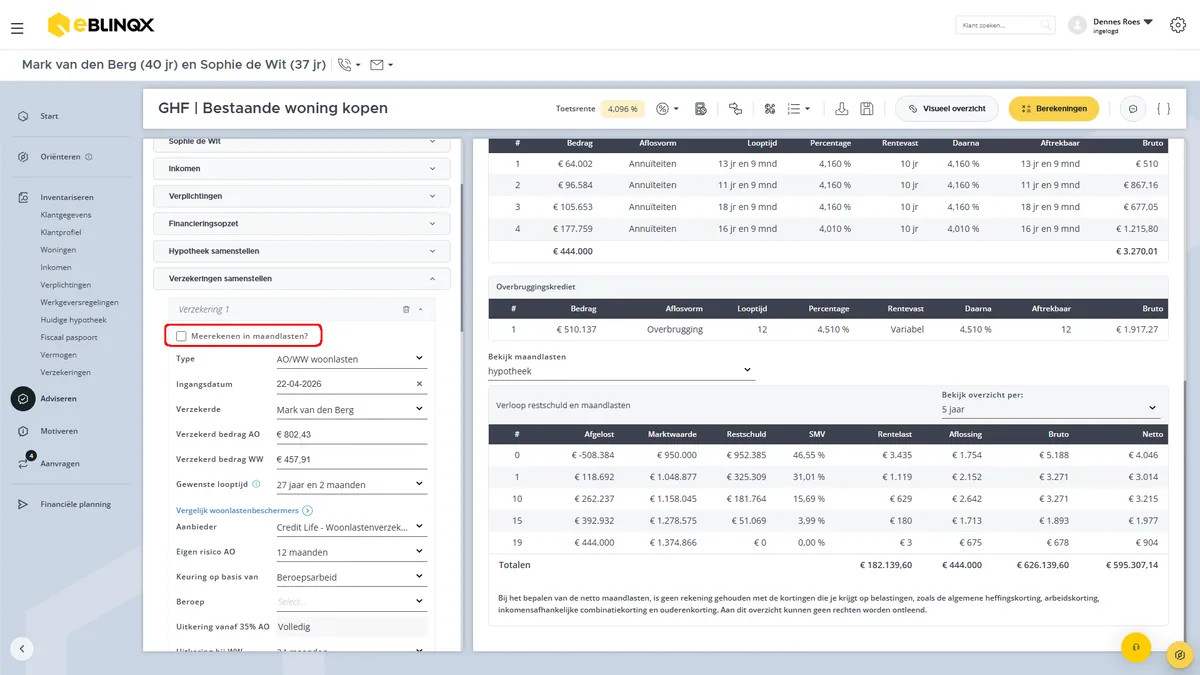Open the Aanbieder dropdown showing Credit Life
The height and width of the screenshot is (675, 1200).
350,526
